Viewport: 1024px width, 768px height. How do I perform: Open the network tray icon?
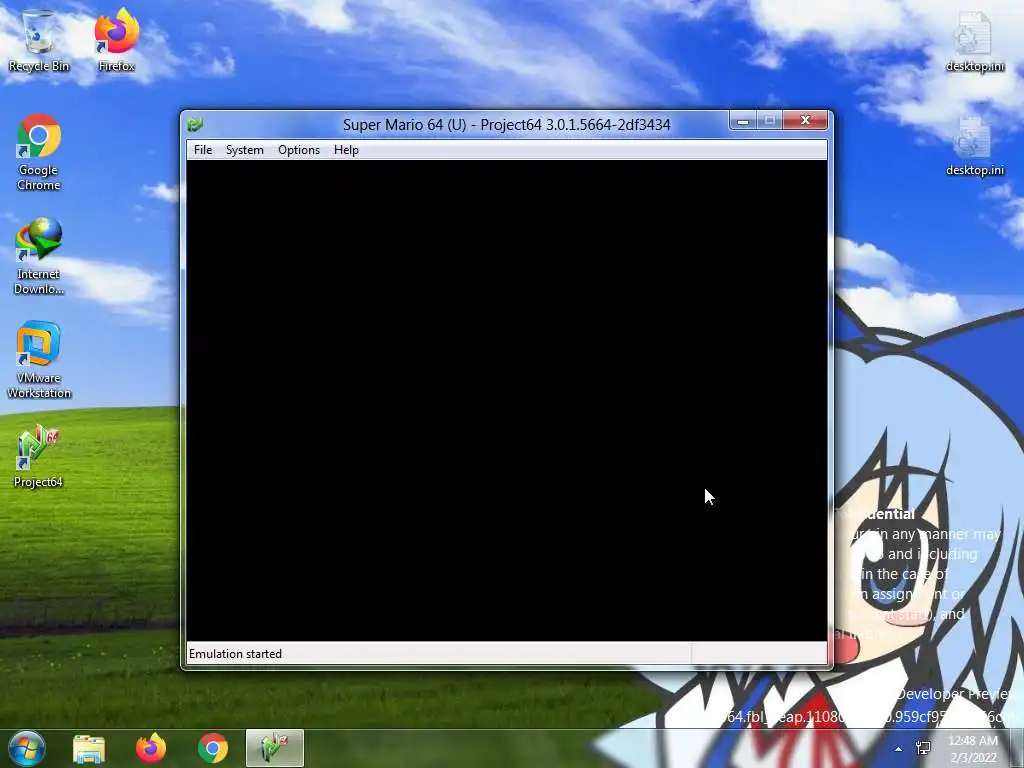[x=923, y=748]
